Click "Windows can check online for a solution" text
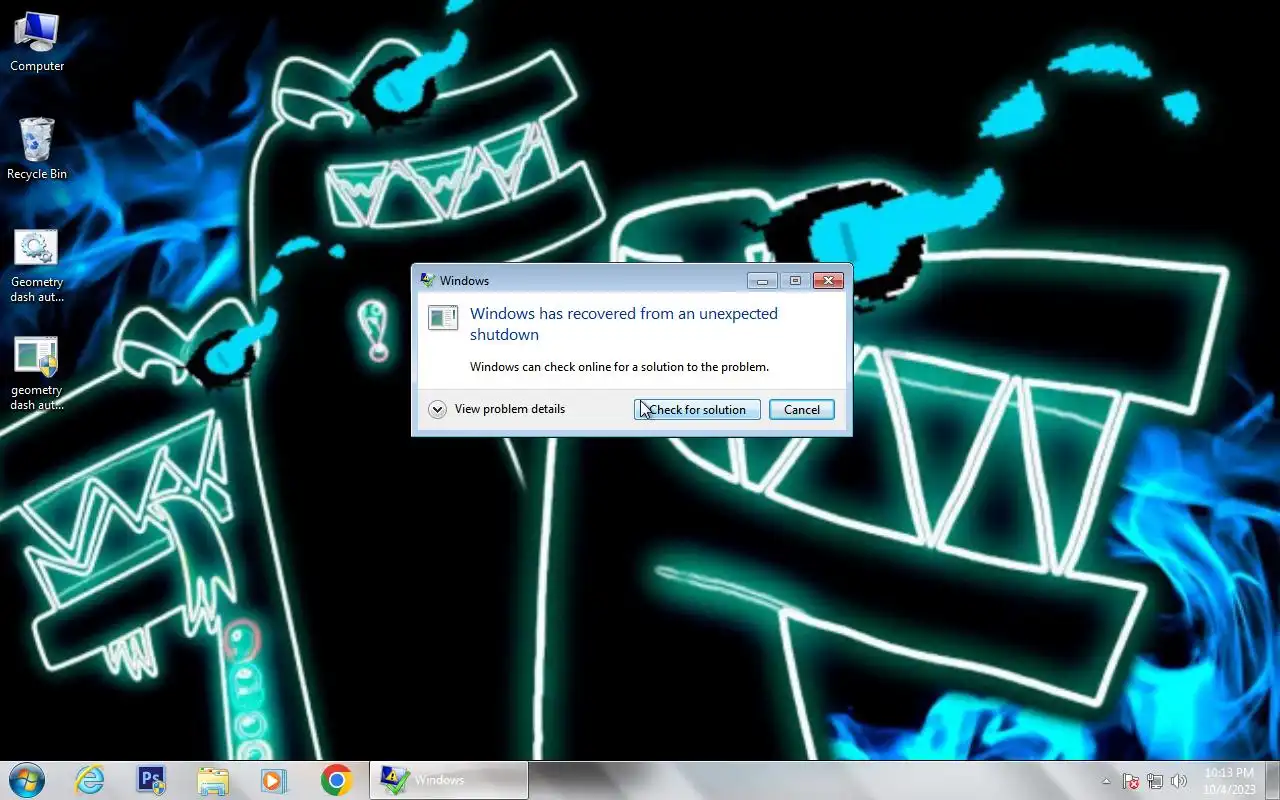Image resolution: width=1280 pixels, height=800 pixels. tap(620, 367)
